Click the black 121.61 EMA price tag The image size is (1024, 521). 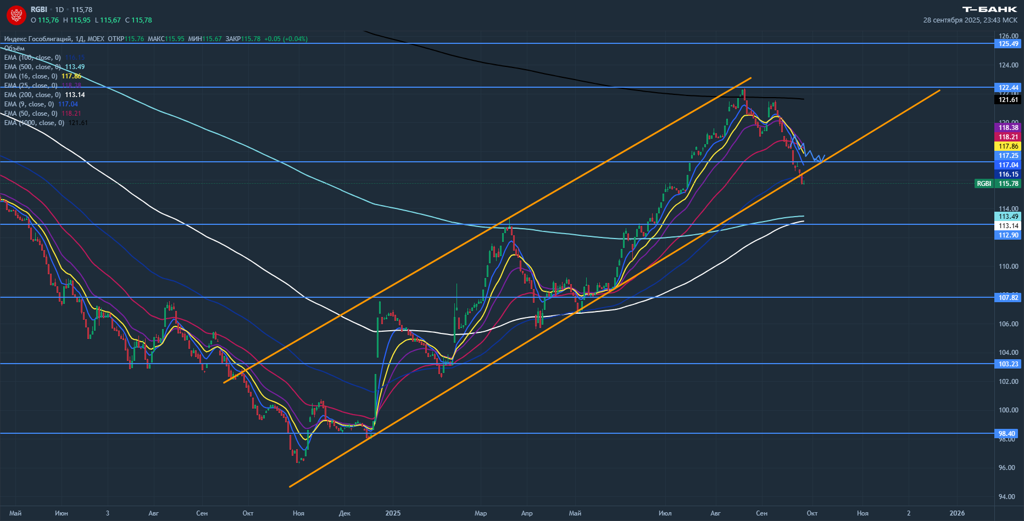pos(1007,100)
